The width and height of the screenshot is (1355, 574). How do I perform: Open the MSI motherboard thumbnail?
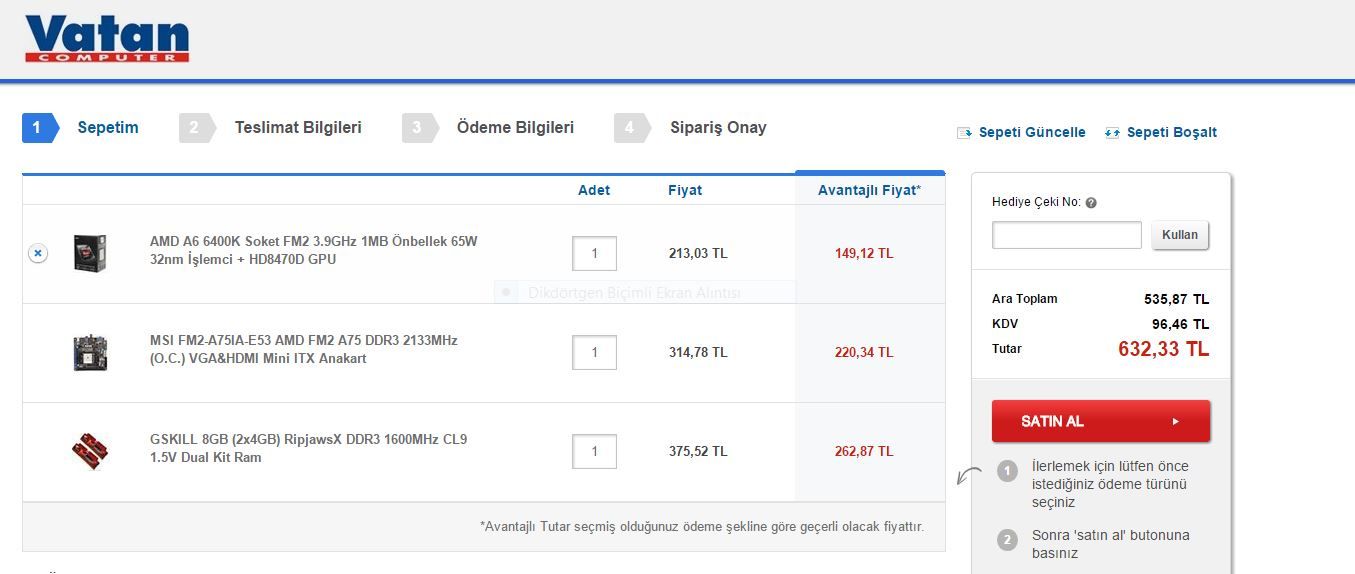[89, 352]
